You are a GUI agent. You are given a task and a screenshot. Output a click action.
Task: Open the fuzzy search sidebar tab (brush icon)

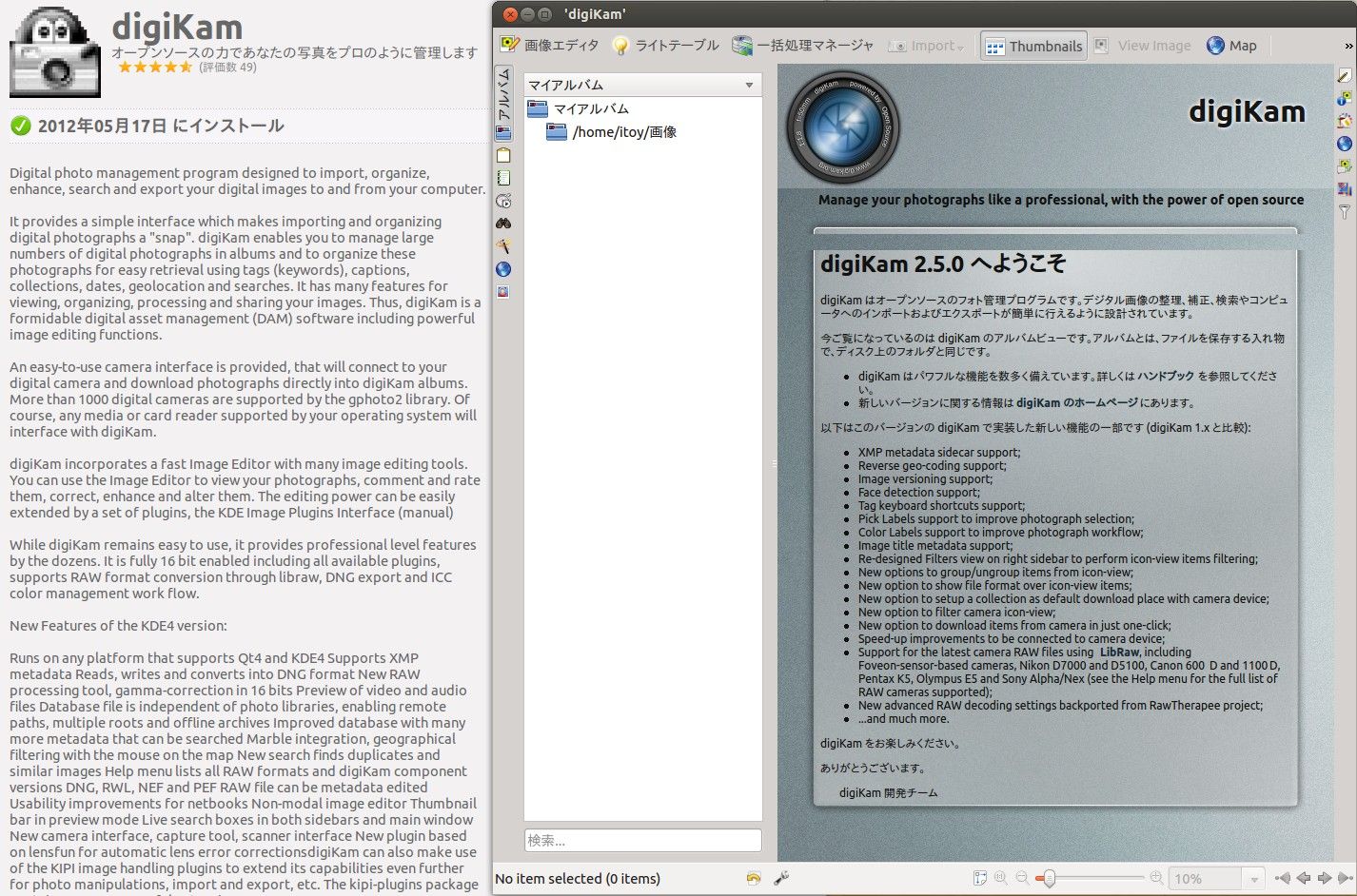pos(503,246)
